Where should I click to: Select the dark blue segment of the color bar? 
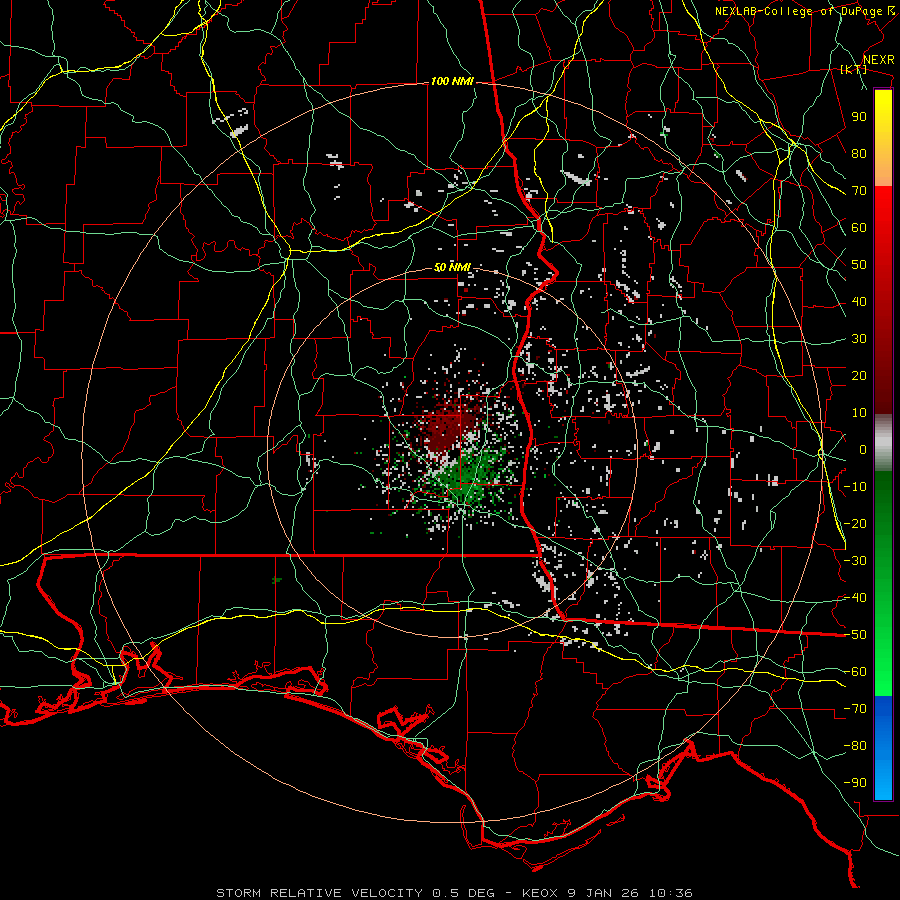pyautogui.click(x=883, y=715)
